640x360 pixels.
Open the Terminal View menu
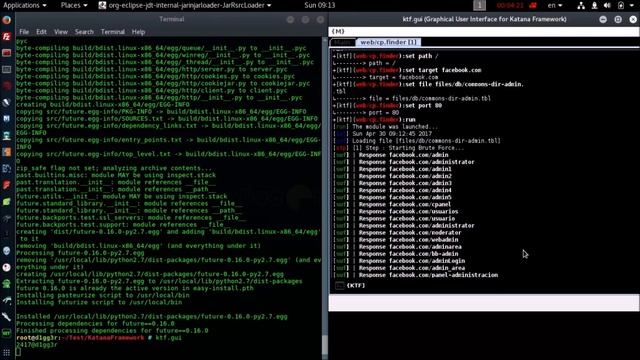click(61, 32)
